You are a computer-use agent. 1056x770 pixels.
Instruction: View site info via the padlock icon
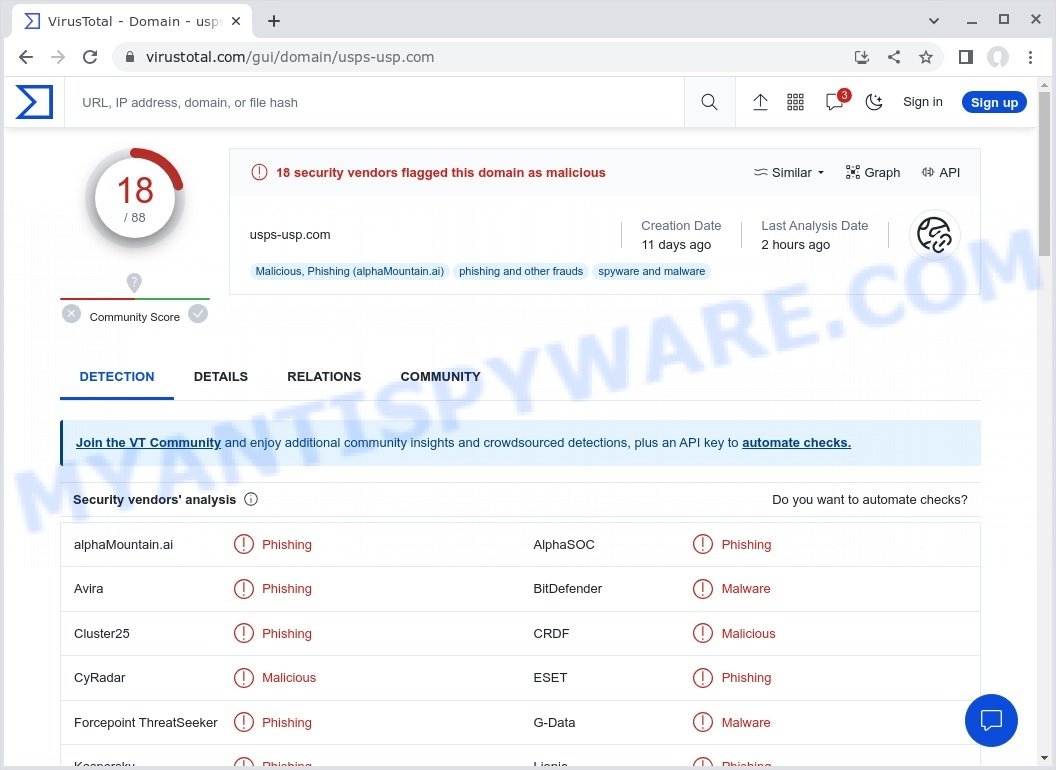tap(130, 57)
